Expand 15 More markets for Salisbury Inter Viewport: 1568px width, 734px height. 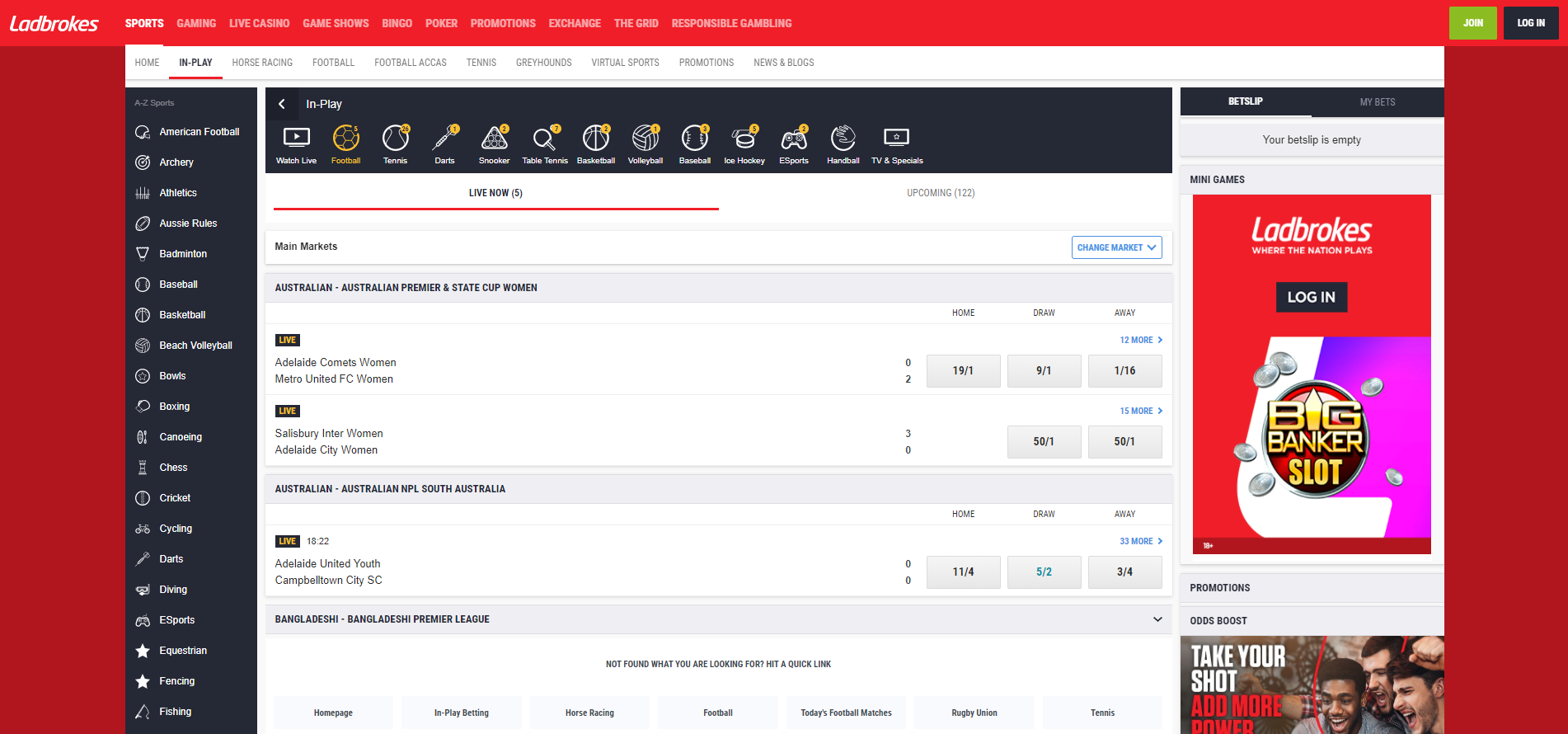(x=1141, y=411)
